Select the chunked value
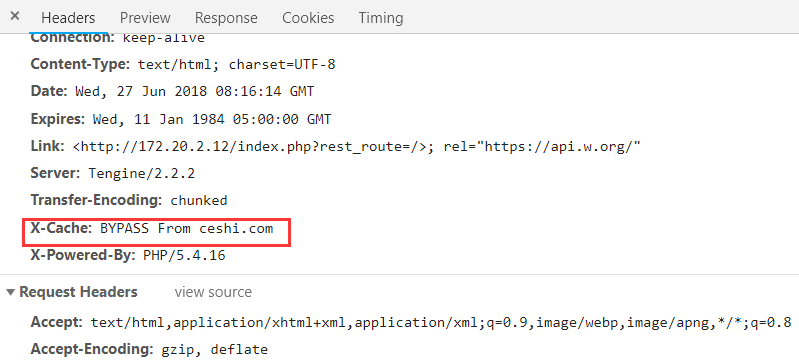Screen dimensions: 799x364 click(x=199, y=200)
